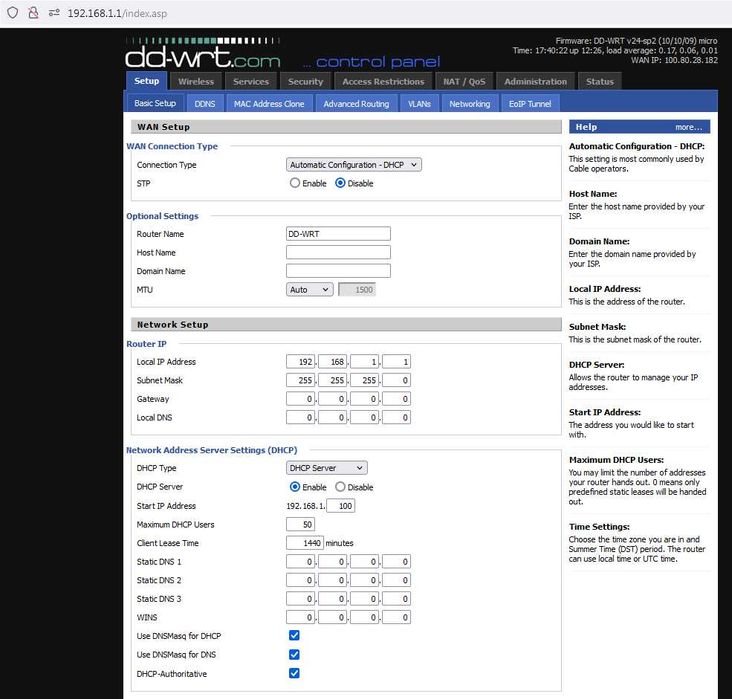The width and height of the screenshot is (732, 699).
Task: Click the WAN IP: 100.80.28.182 text
Action: pos(674,60)
